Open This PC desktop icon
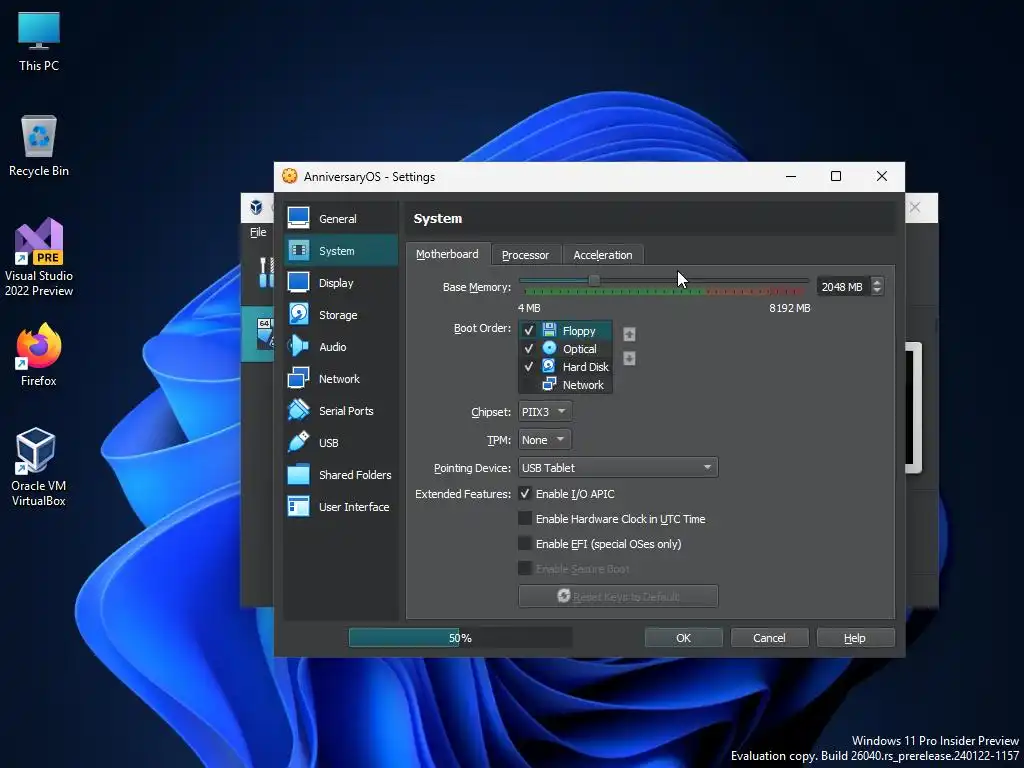 point(39,41)
